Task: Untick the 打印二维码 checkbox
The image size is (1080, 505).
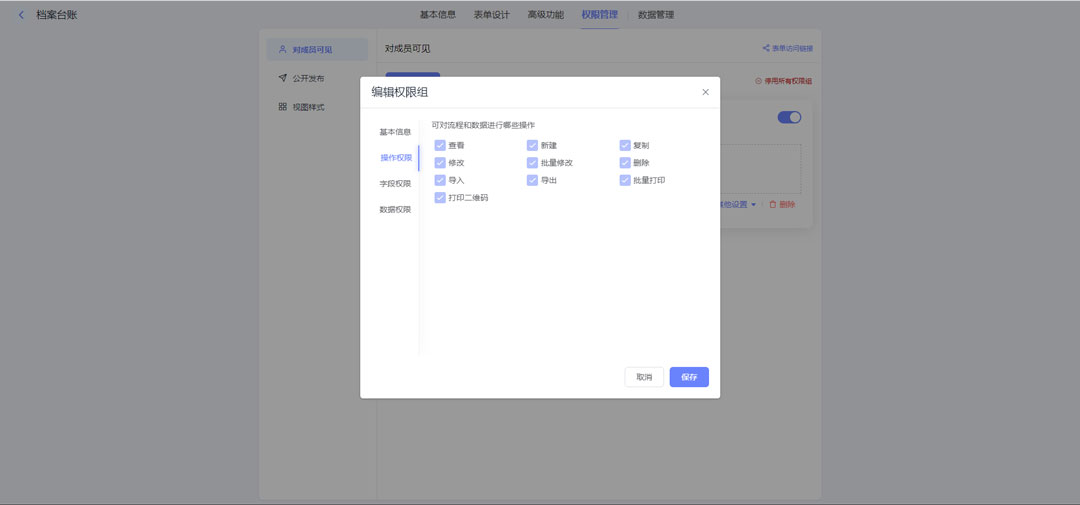Action: (440, 198)
